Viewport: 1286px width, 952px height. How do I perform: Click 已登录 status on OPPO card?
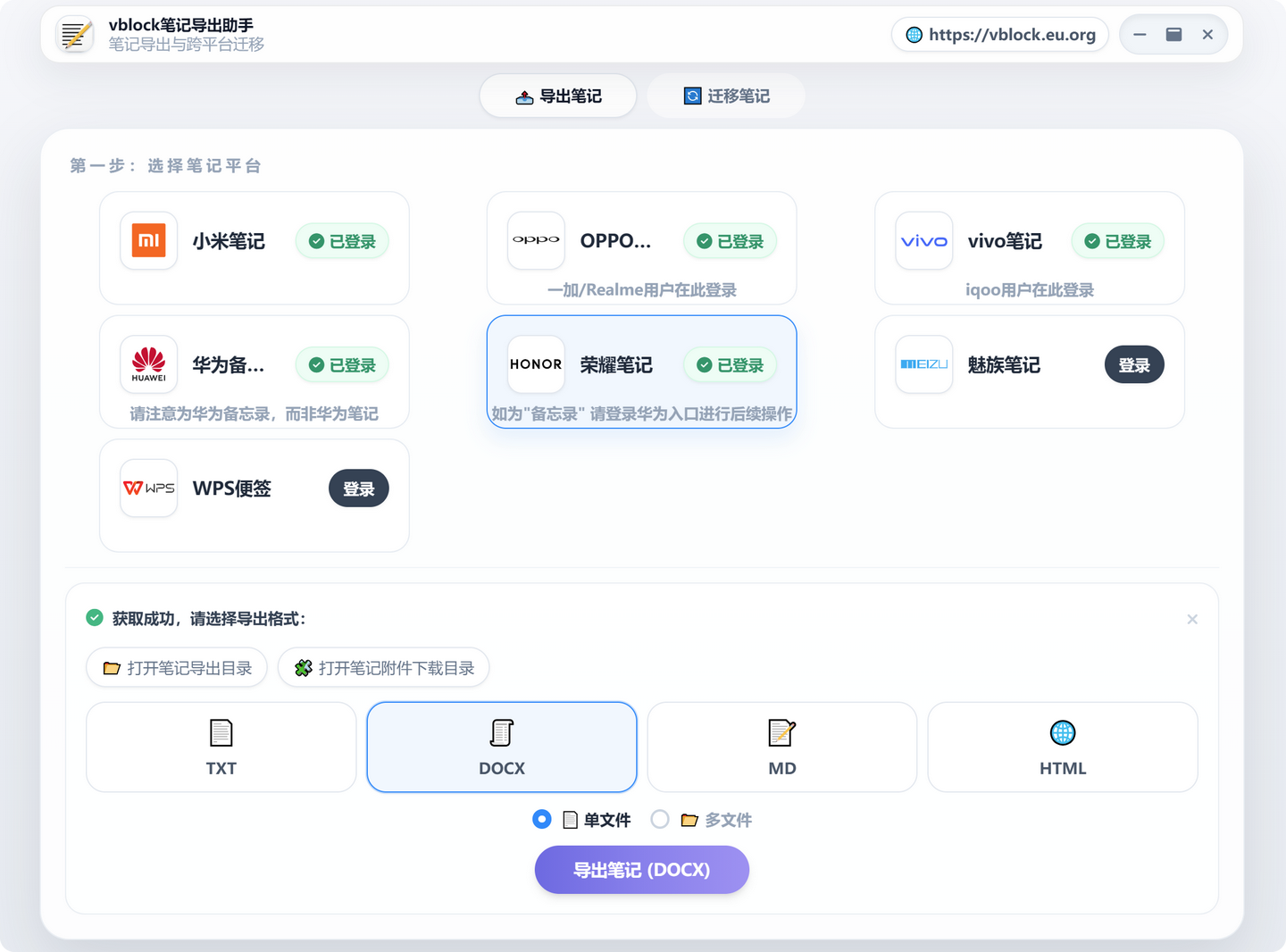point(731,241)
